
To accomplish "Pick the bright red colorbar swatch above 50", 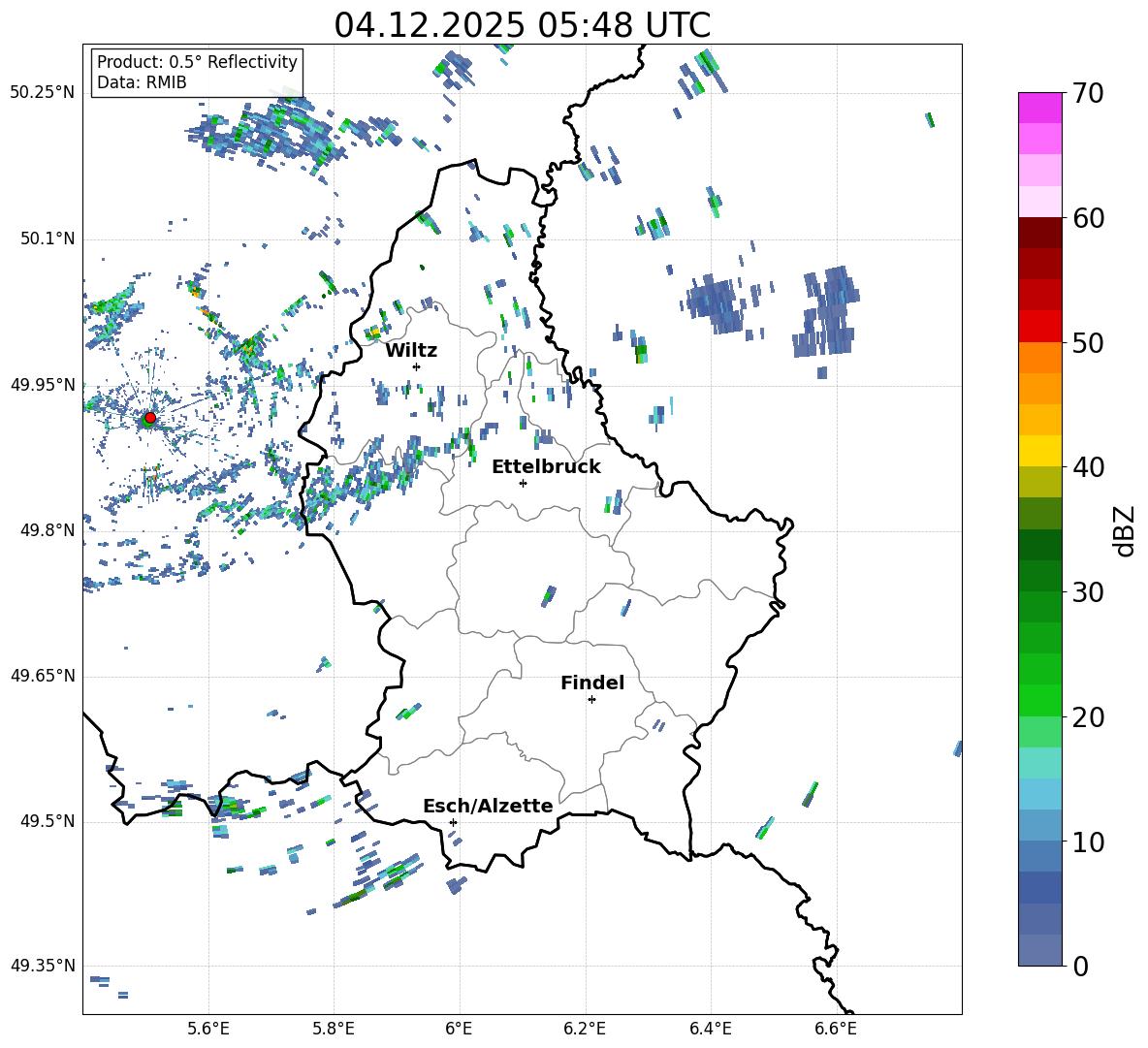I will pyautogui.click(x=1040, y=326).
